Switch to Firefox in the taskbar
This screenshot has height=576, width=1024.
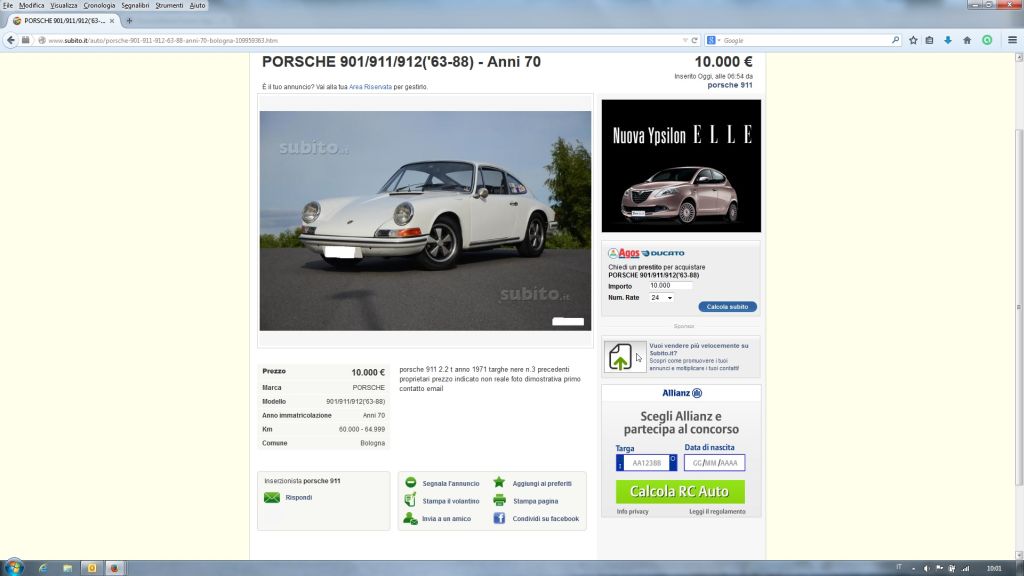point(114,568)
